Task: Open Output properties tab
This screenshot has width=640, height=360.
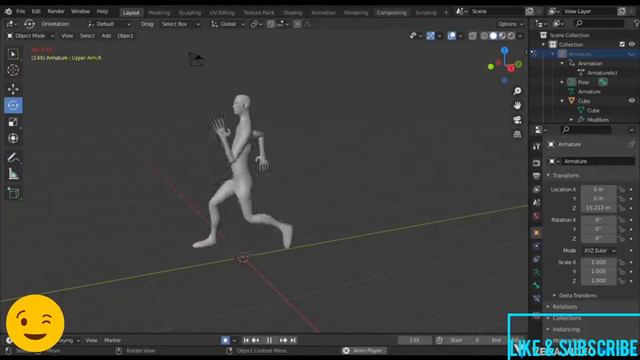Action: [x=536, y=176]
